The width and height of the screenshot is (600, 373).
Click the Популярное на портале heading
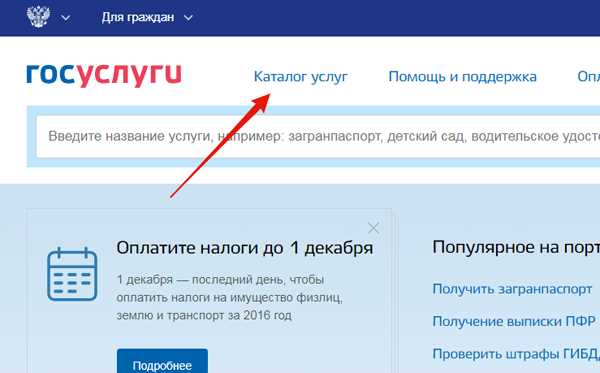click(516, 248)
